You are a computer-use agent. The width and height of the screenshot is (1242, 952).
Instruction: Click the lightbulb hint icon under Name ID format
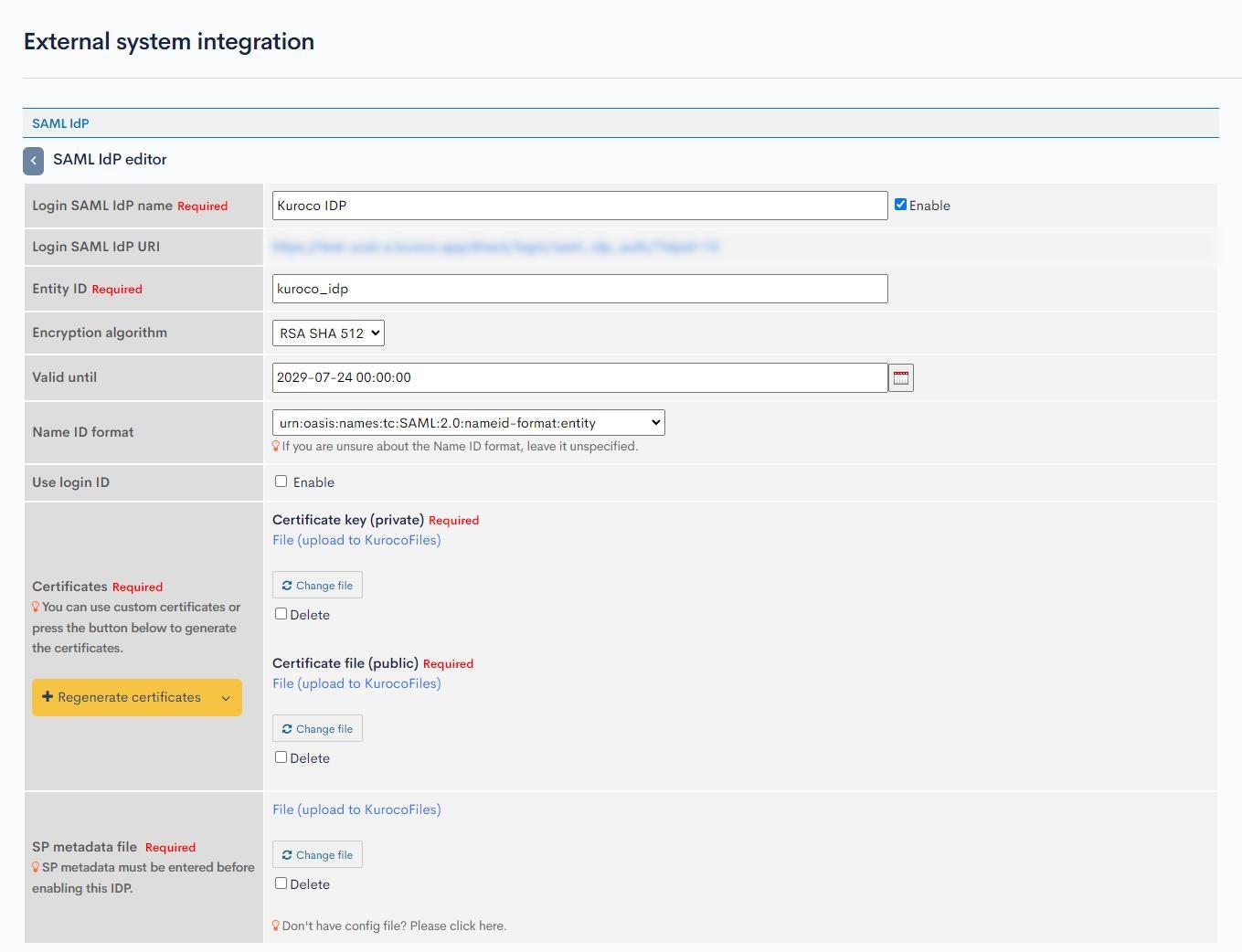[x=276, y=447]
